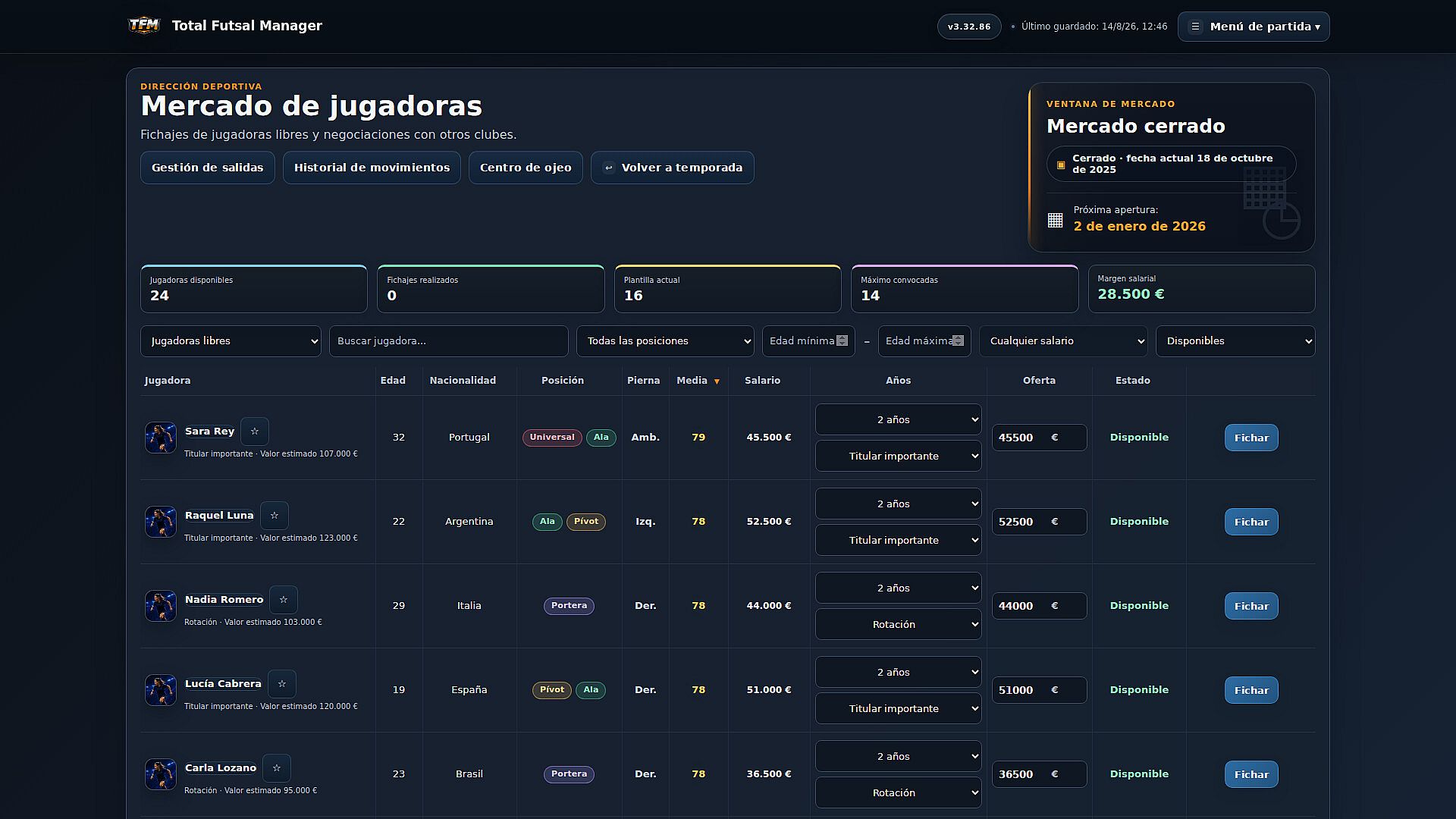Click Fichar button for Nadia Romero
Image resolution: width=1456 pixels, height=819 pixels.
point(1251,606)
